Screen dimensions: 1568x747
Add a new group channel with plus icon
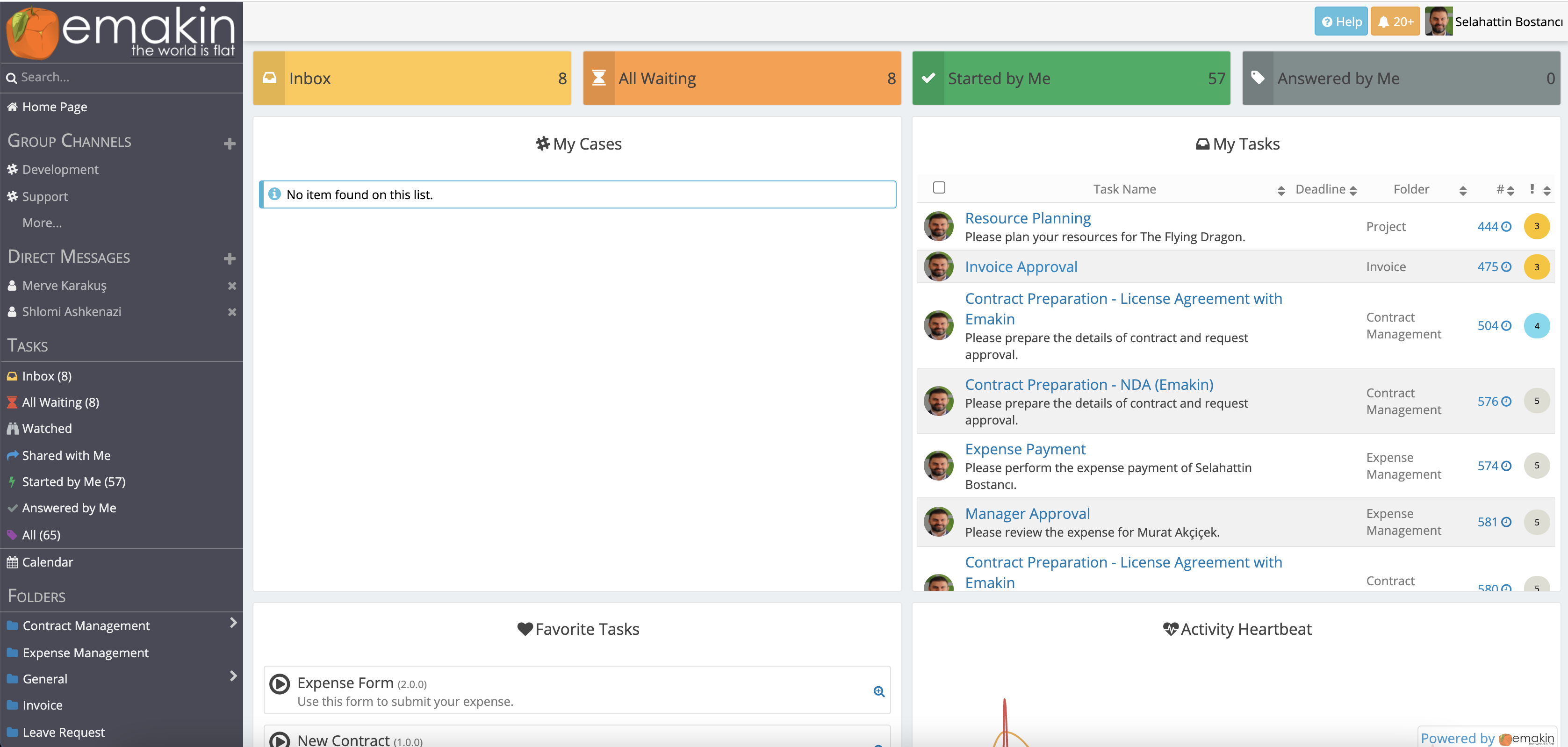click(x=230, y=144)
